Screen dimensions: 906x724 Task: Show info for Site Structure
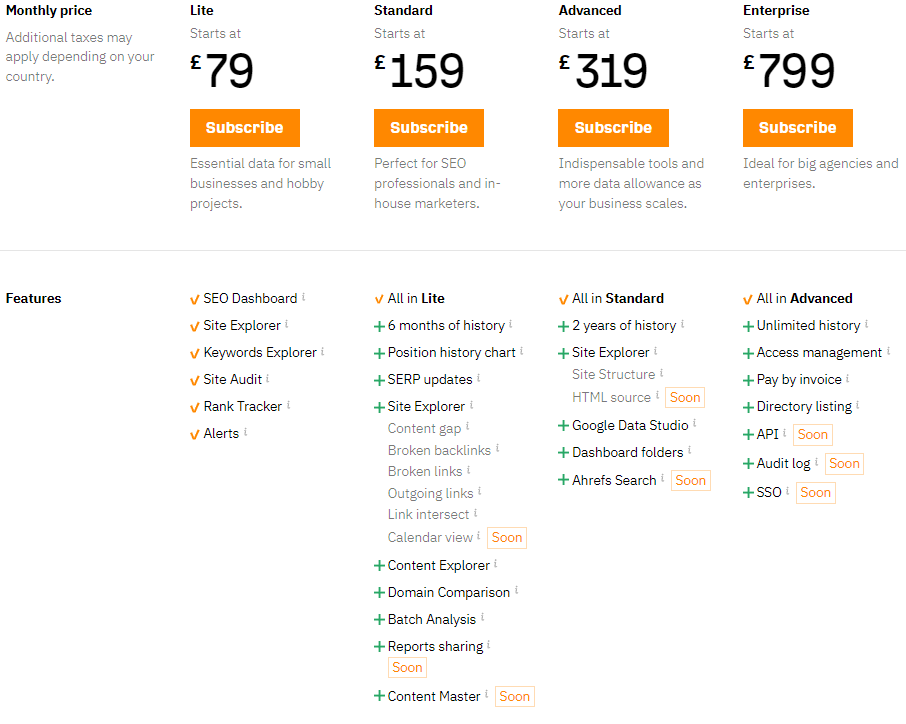(662, 373)
